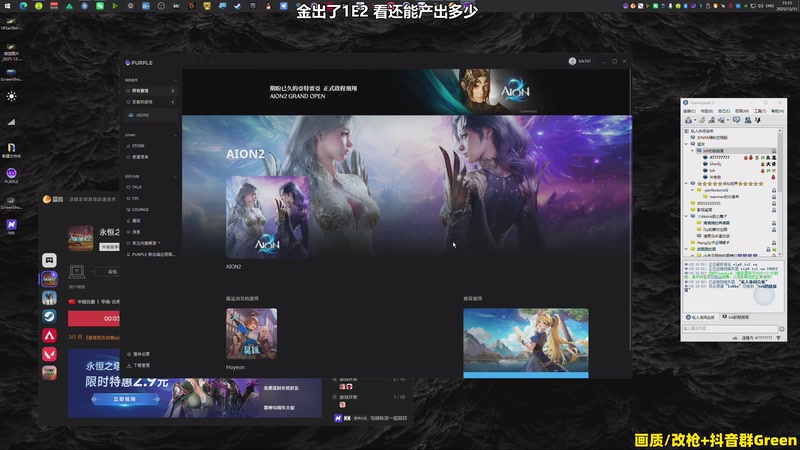The width and height of the screenshot is (800, 450).
Task: Open the Hoyeon recently viewed game thumbnail
Action: click(x=252, y=333)
